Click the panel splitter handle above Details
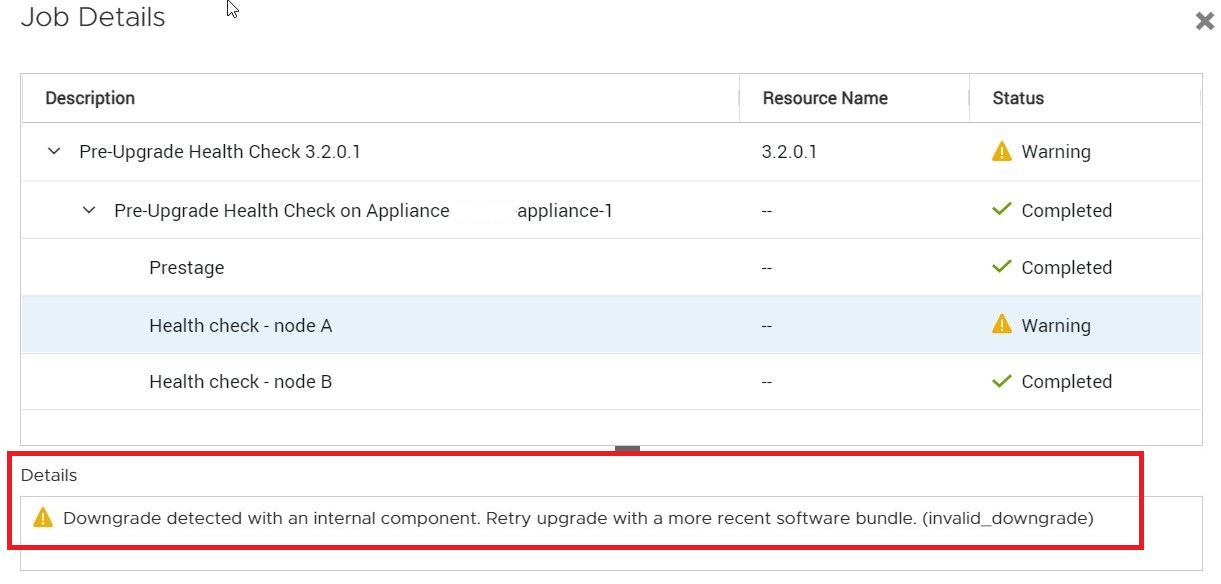Screen dimensions: 1221x584 pyautogui.click(x=627, y=450)
